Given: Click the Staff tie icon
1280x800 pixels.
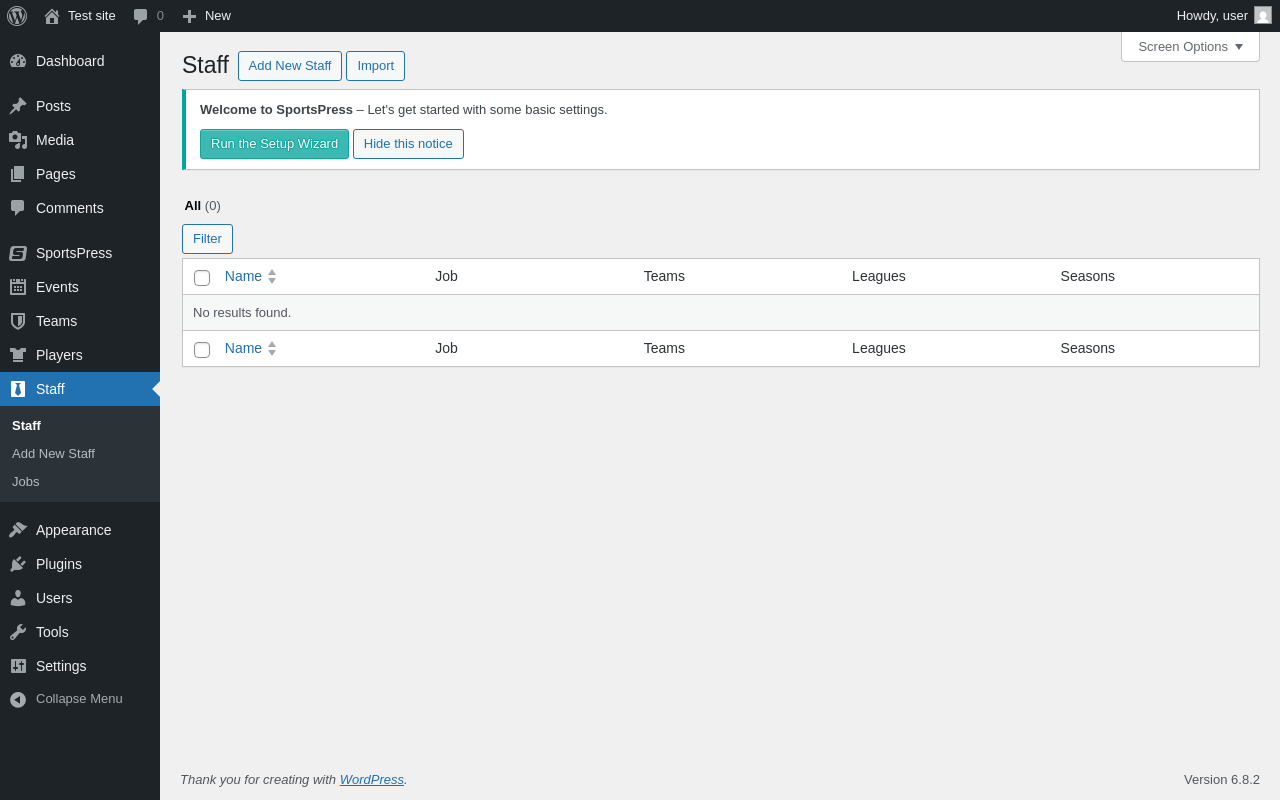Looking at the screenshot, I should click(18, 389).
